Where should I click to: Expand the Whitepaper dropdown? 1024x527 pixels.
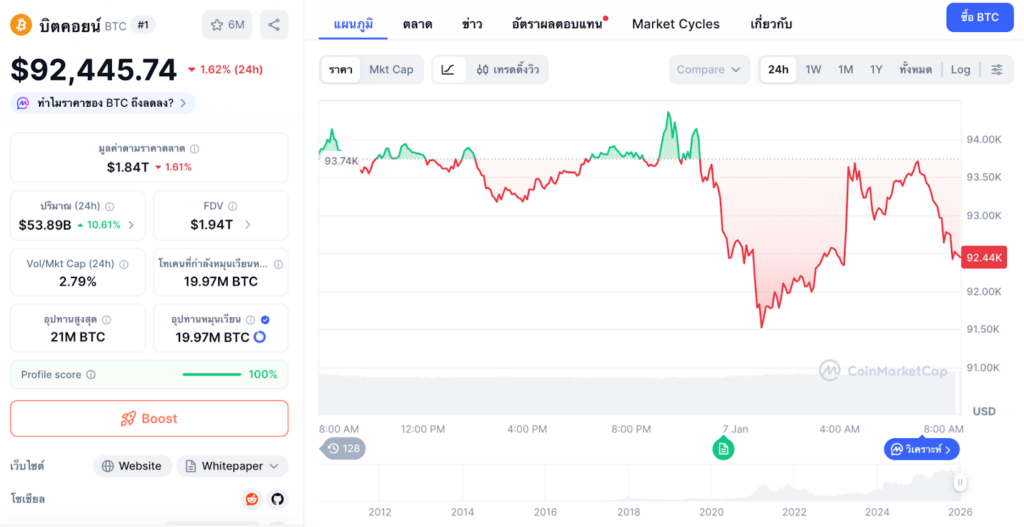pyautogui.click(x=232, y=466)
